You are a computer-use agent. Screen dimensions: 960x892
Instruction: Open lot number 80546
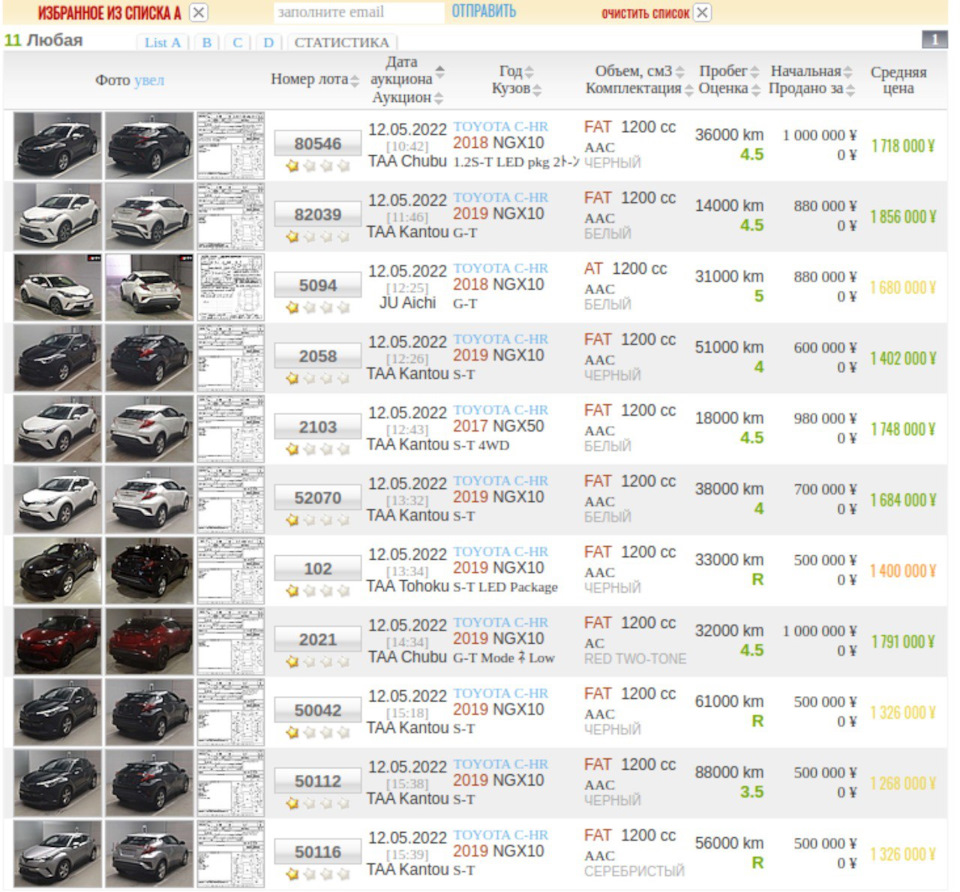(x=317, y=144)
